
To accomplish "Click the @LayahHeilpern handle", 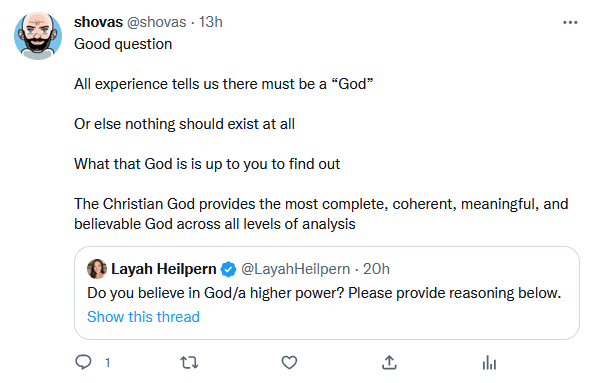I will pos(295,269).
